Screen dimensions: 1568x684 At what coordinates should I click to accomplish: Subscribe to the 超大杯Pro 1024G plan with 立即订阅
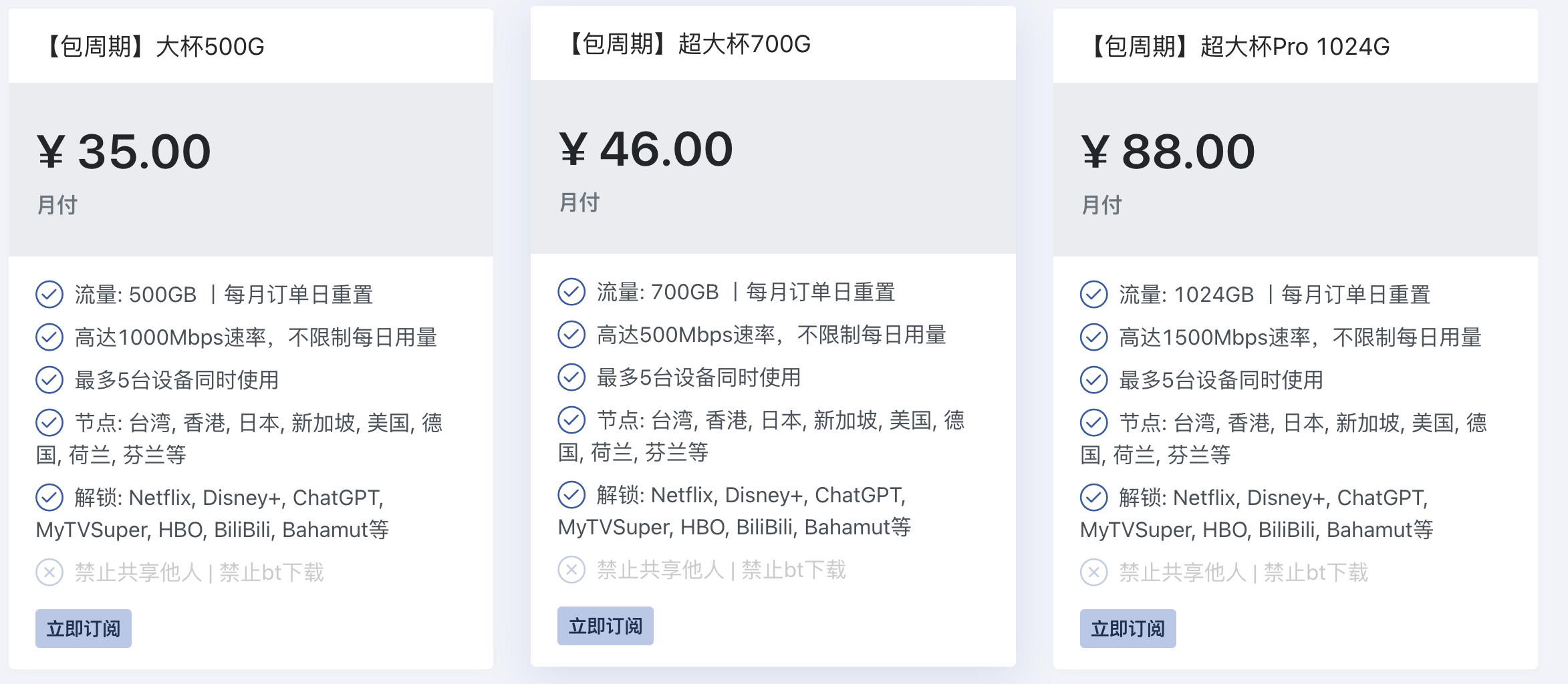1128,629
